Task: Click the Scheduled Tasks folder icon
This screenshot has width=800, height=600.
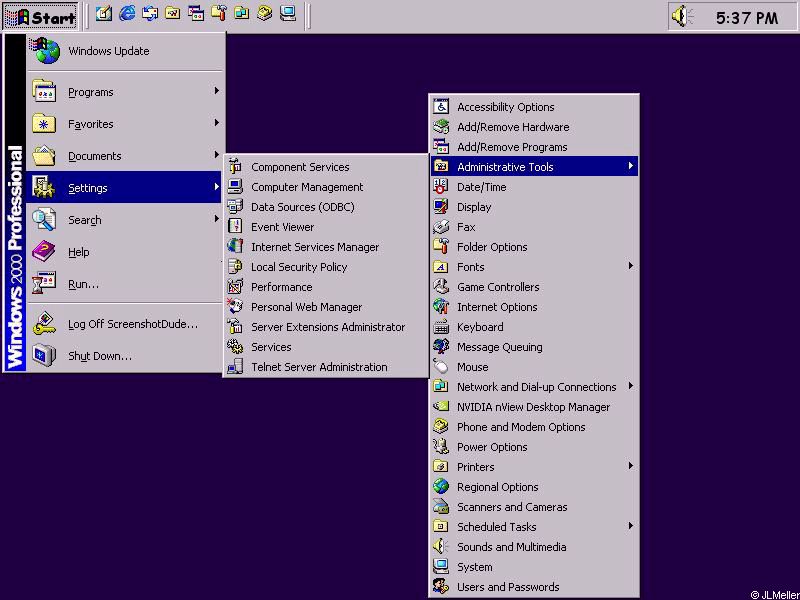Action: (441, 527)
